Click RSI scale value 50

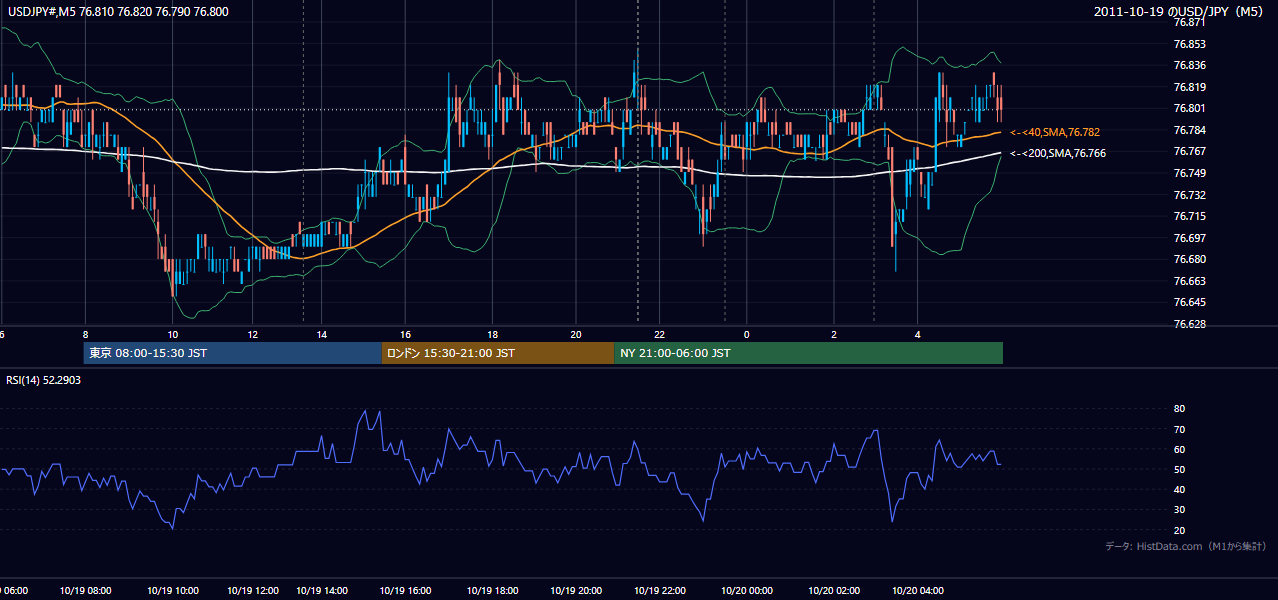[1180, 470]
